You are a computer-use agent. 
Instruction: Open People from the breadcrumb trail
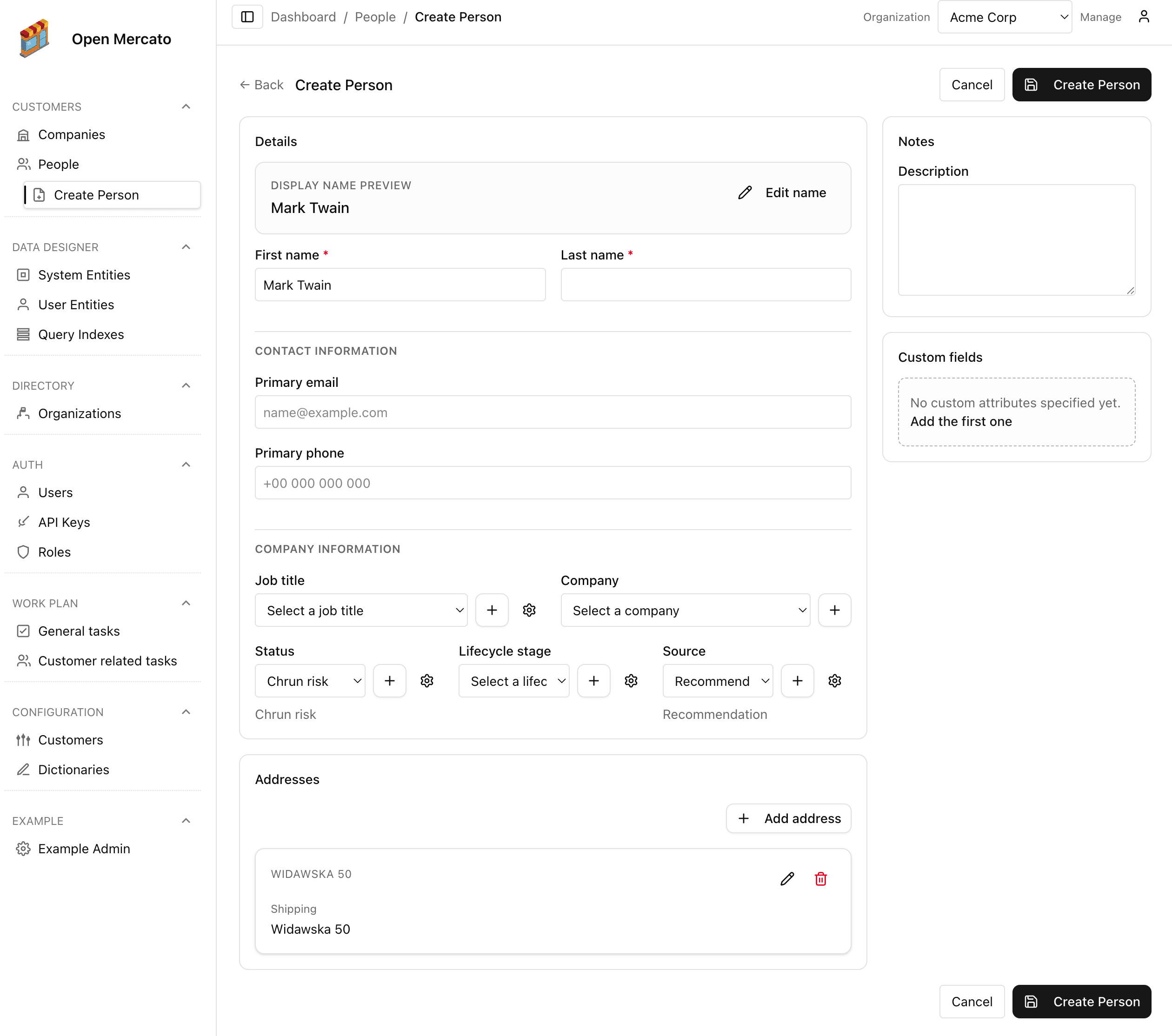point(375,17)
